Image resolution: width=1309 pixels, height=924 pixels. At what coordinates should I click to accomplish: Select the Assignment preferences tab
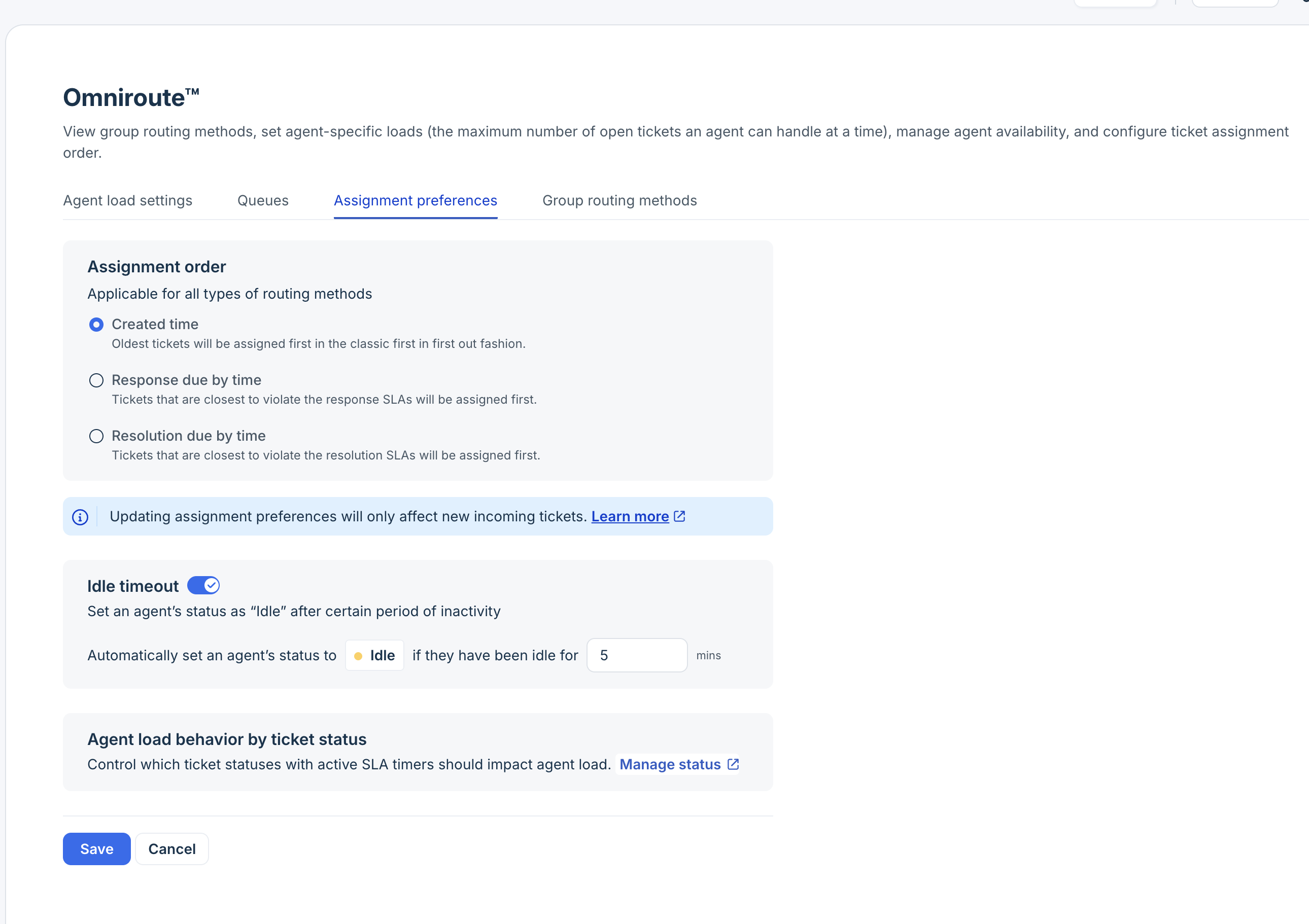415,201
